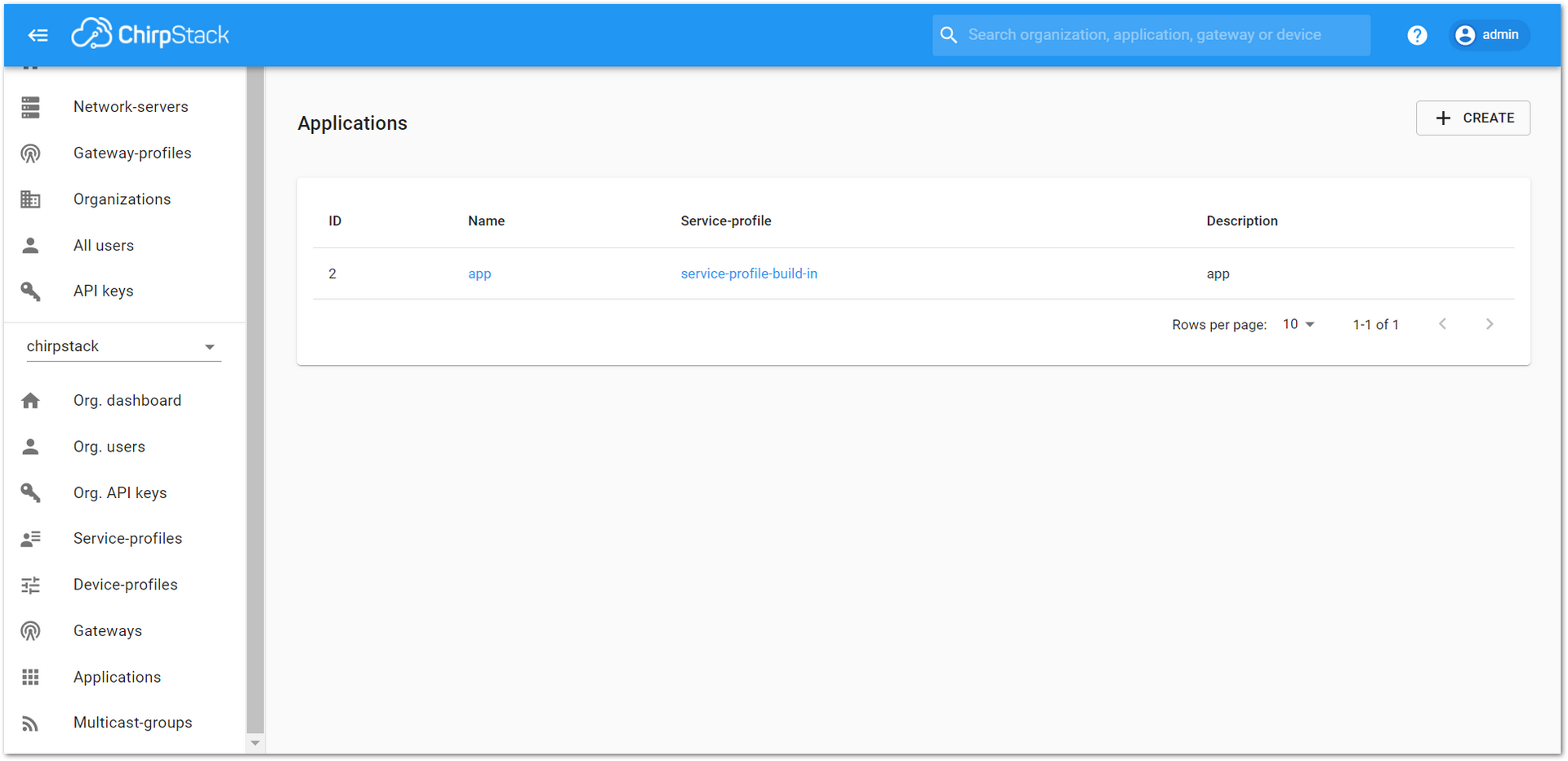
Task: Open help via the question mark icon
Action: [1417, 35]
